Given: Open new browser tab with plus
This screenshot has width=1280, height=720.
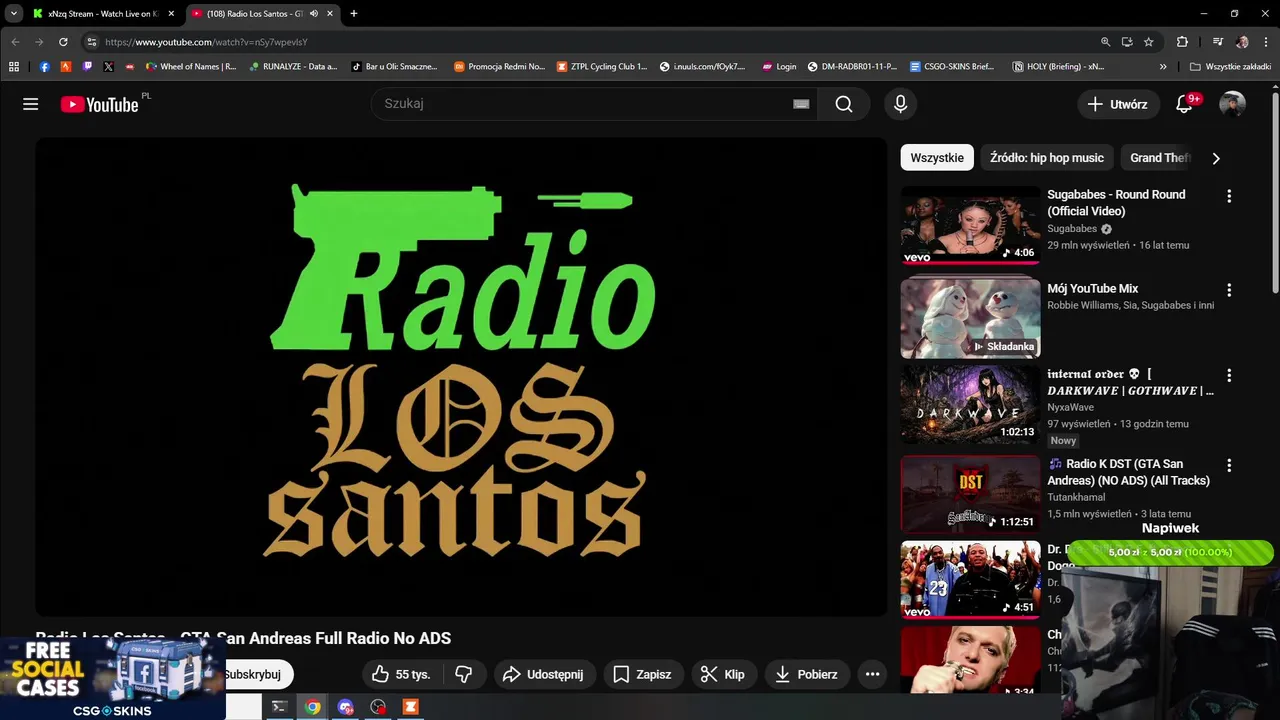Looking at the screenshot, I should (x=353, y=14).
